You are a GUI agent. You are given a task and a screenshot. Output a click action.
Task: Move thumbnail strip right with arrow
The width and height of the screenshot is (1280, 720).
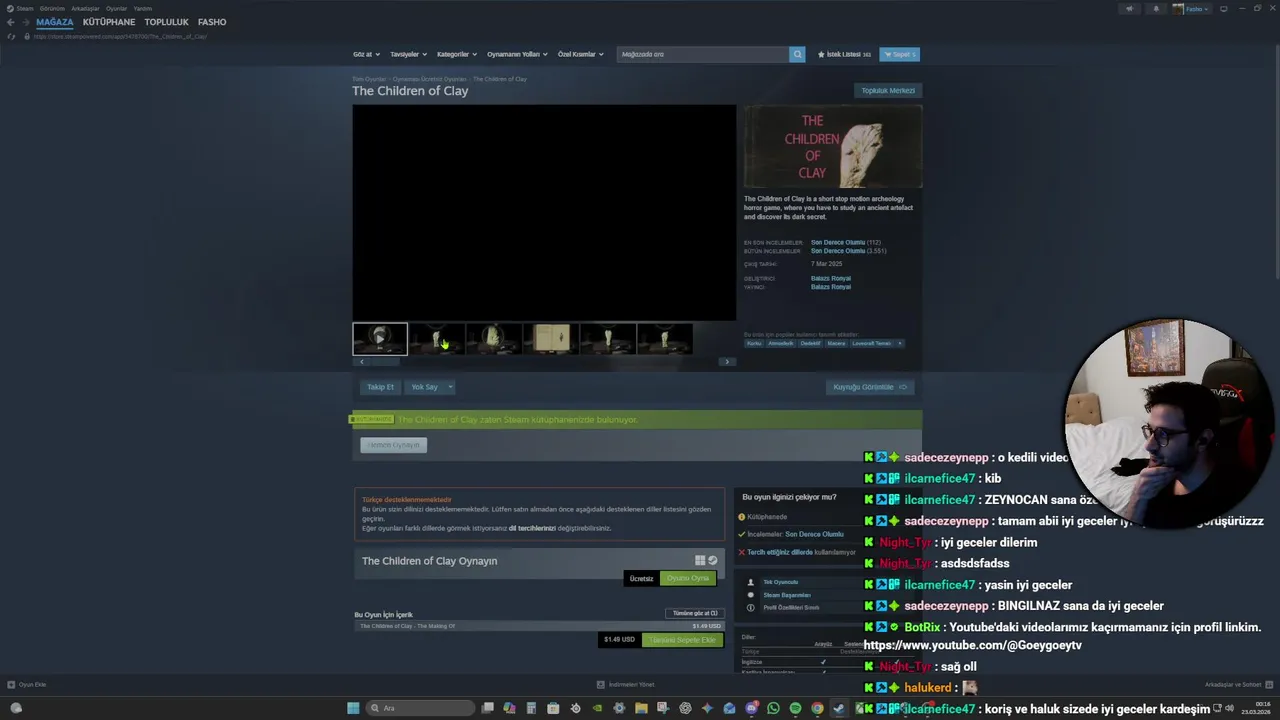click(727, 362)
